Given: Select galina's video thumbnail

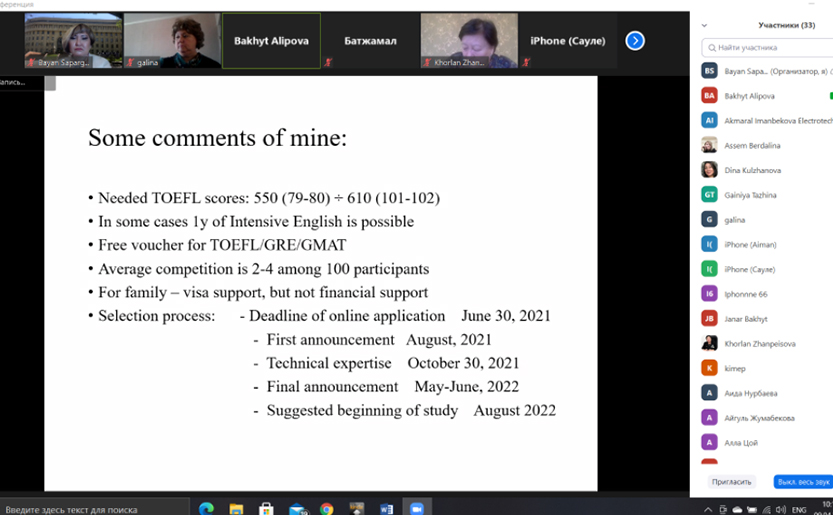Looking at the screenshot, I should (x=172, y=41).
